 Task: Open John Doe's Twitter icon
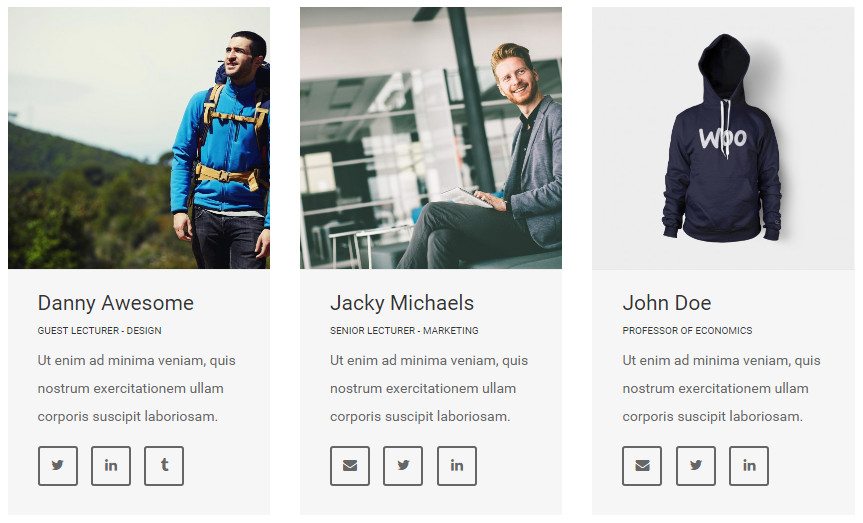(x=696, y=466)
